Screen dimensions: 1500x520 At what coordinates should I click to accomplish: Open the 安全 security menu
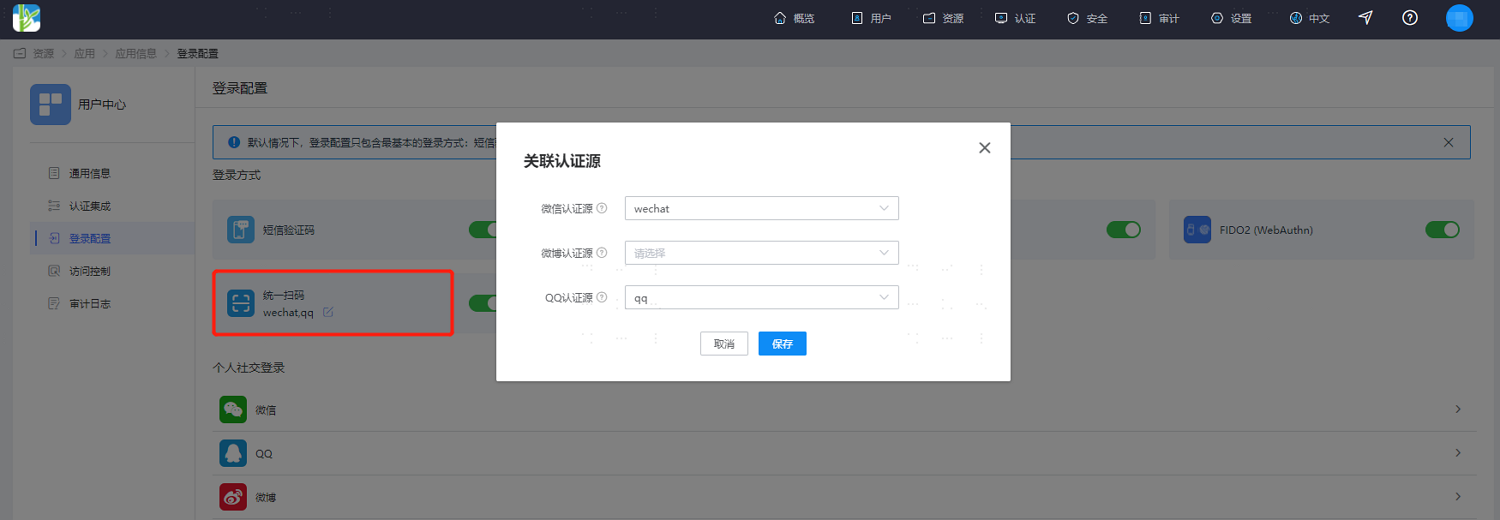coord(1087,18)
